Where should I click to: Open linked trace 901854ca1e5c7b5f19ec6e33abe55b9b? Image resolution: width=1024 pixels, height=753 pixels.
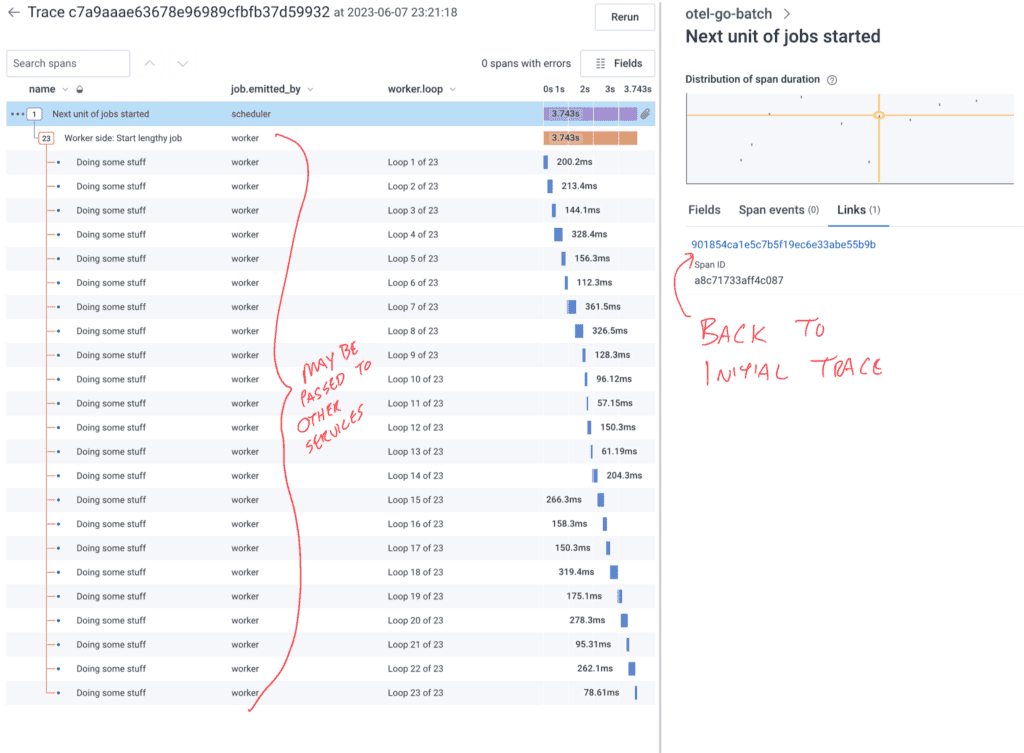(783, 244)
